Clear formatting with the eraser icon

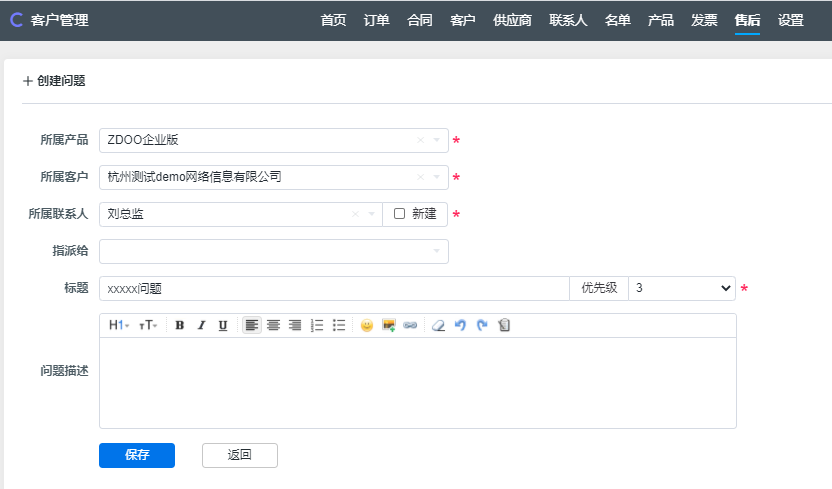[x=438, y=325]
